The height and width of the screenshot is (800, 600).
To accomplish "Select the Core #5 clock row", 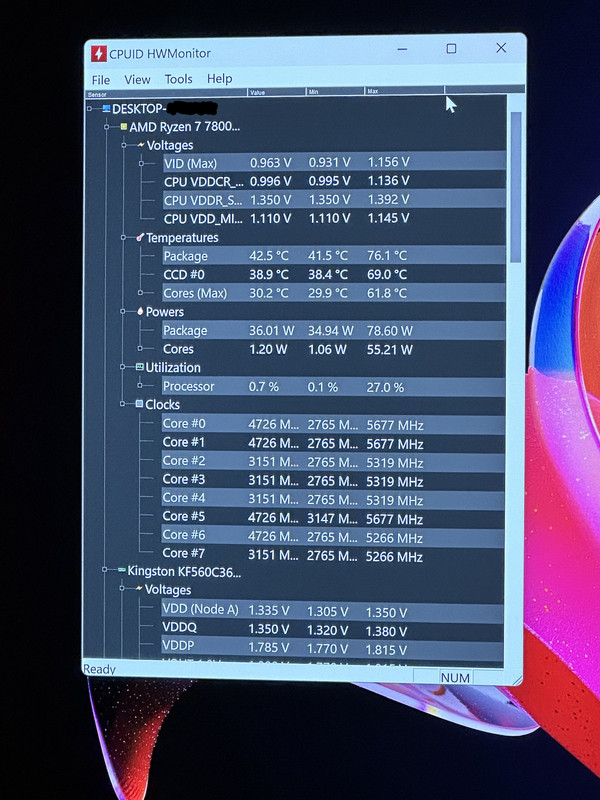I will tap(333, 517).
